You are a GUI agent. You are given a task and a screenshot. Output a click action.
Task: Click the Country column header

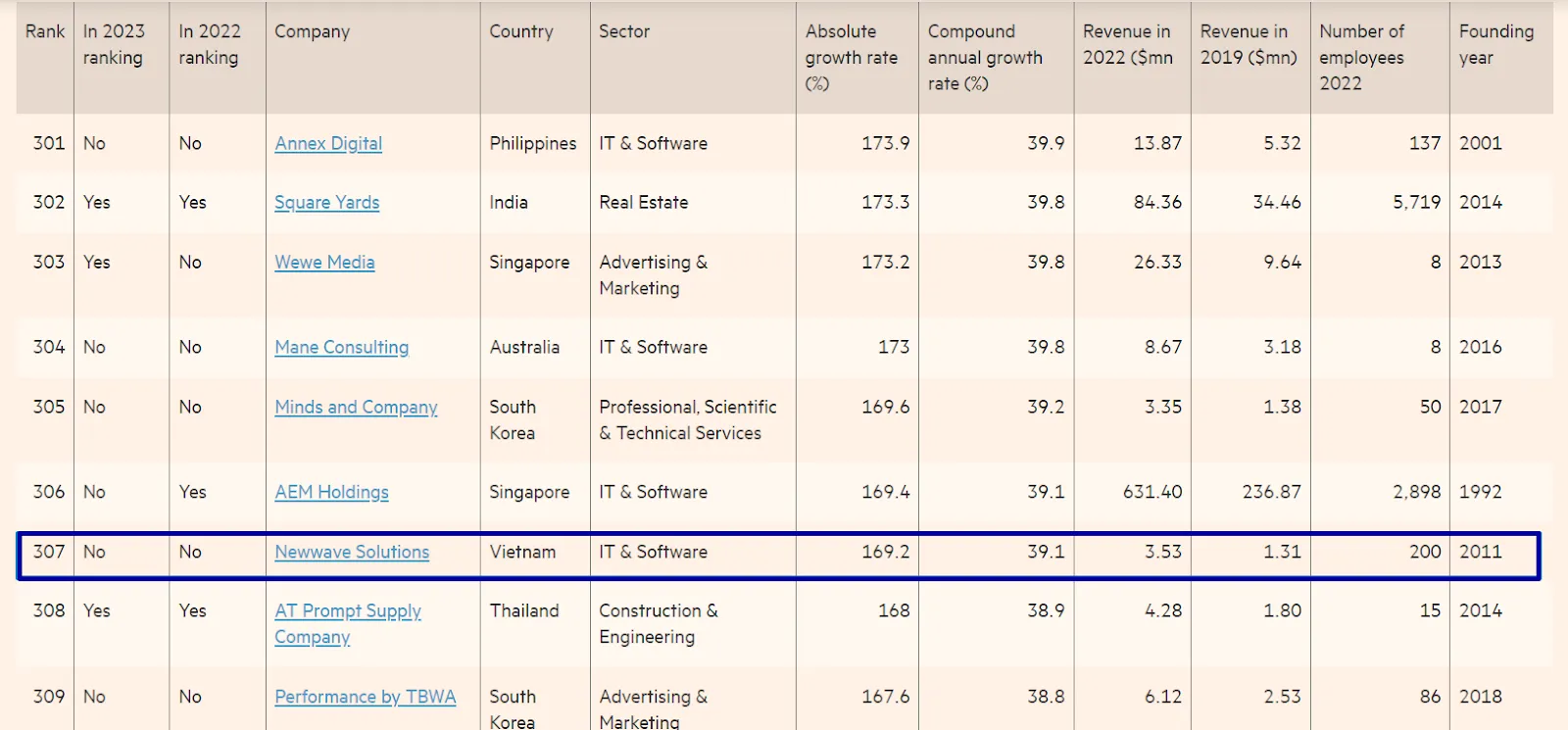point(521,31)
